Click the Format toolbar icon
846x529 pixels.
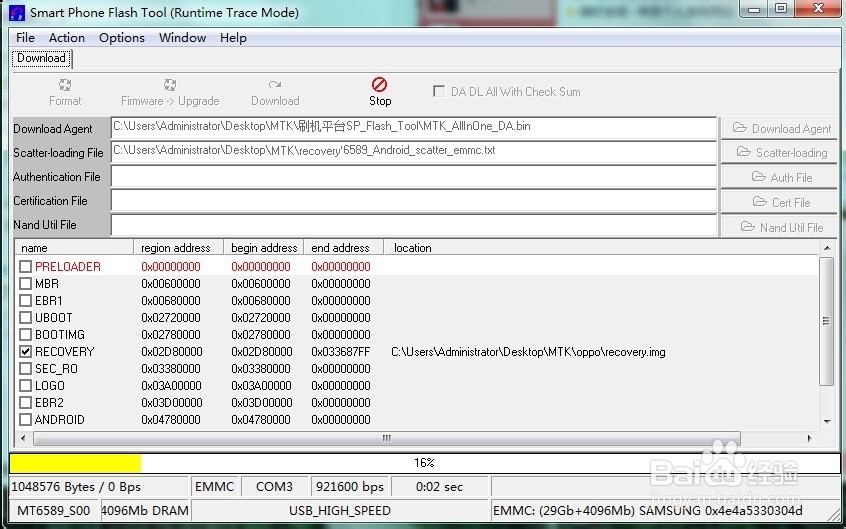[x=65, y=85]
